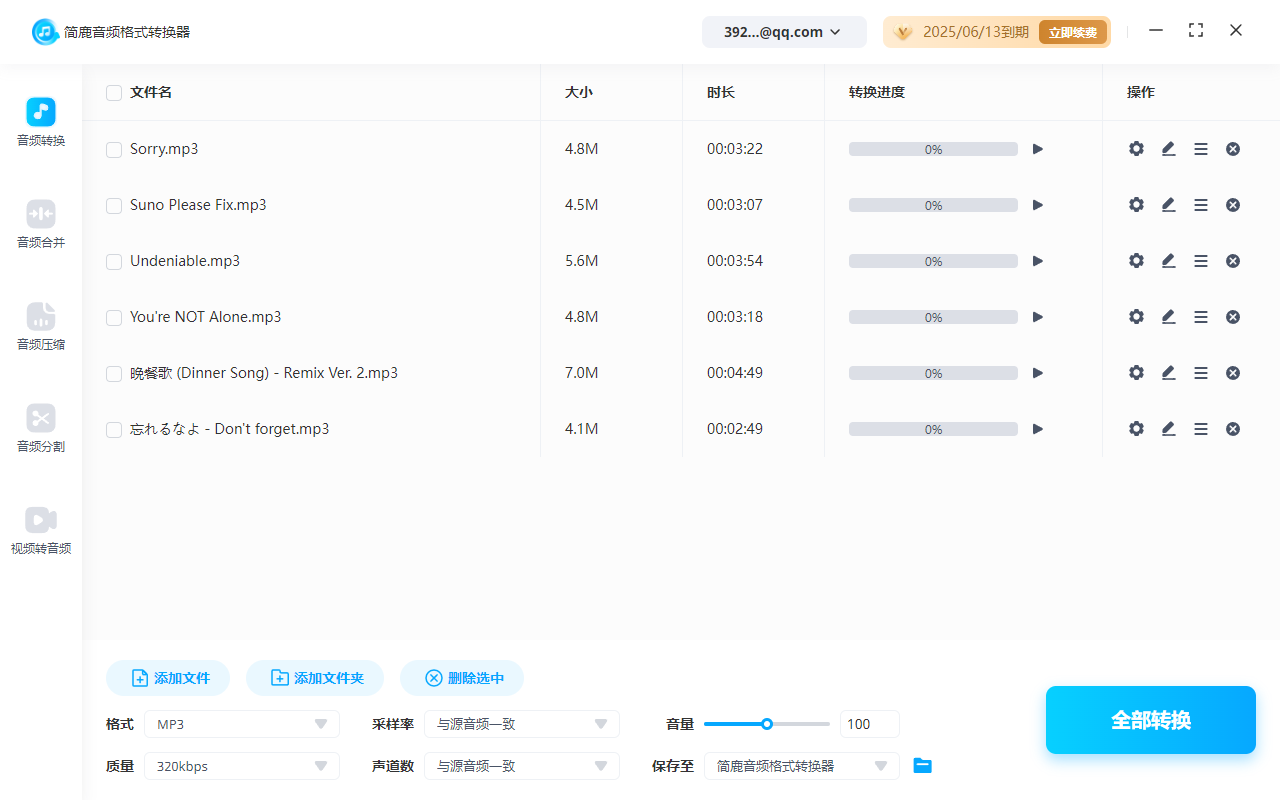Switch to the 音频转换 tab in sidebar
The width and height of the screenshot is (1280, 800).
(40, 120)
